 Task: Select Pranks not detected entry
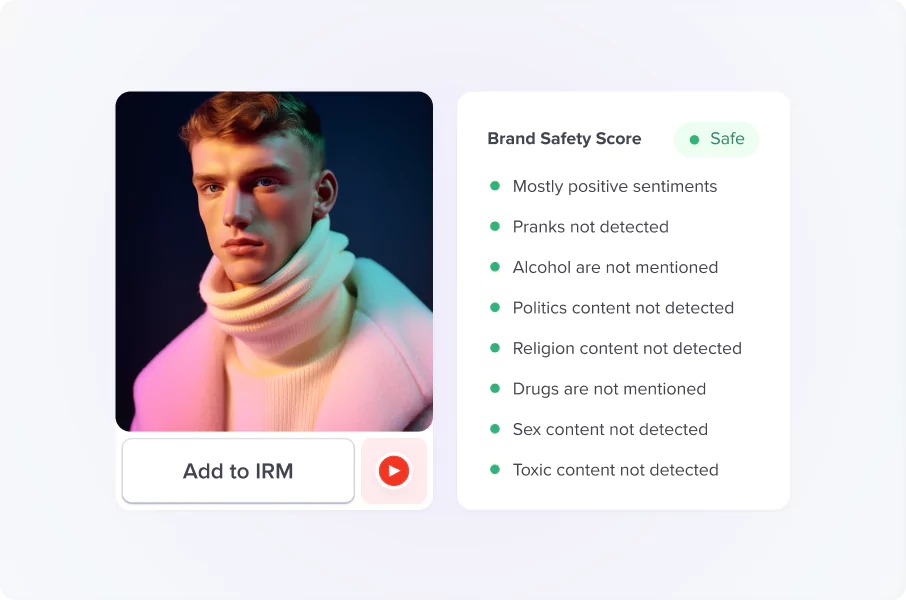click(591, 227)
